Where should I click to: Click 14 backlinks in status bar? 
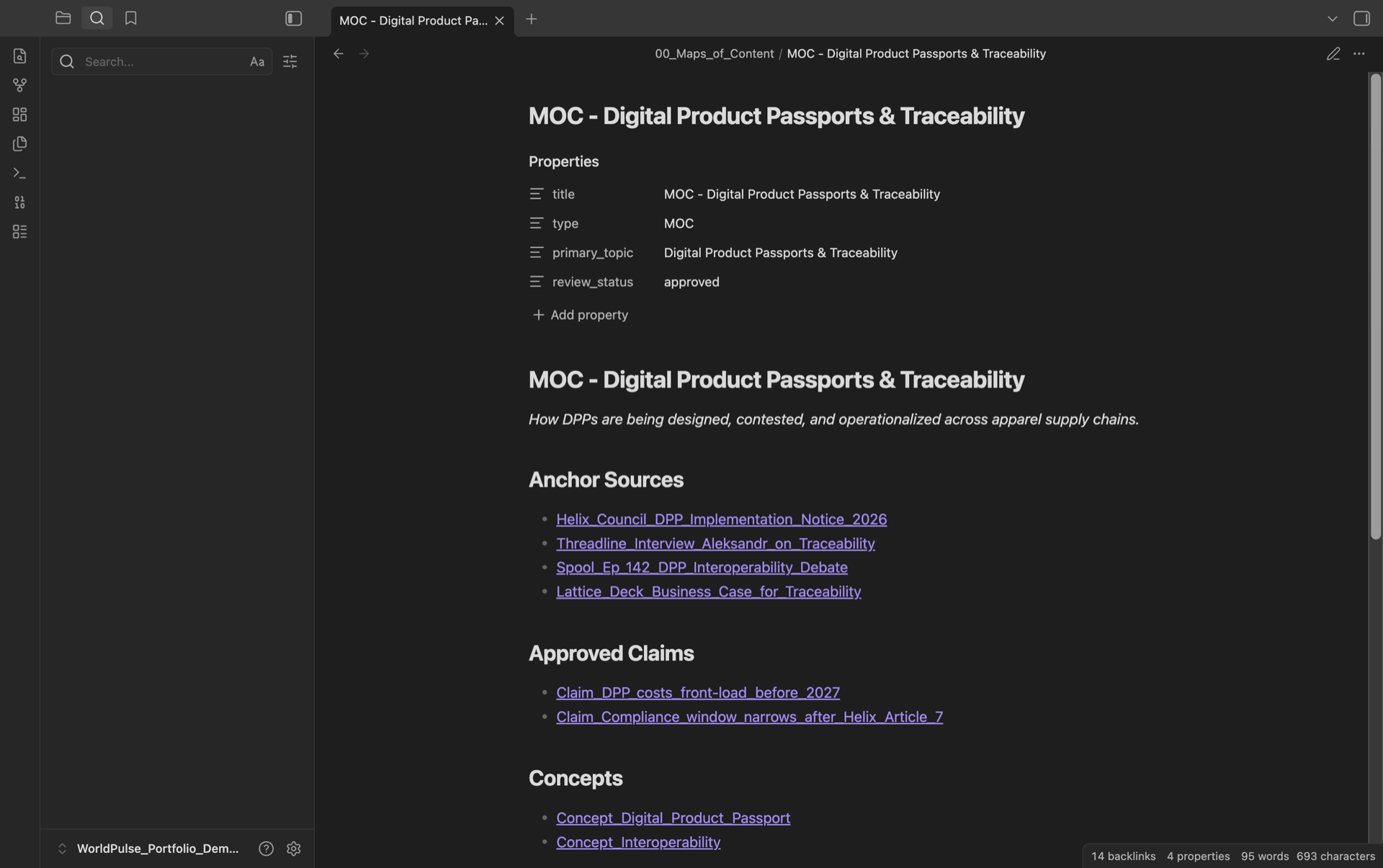(x=1123, y=856)
